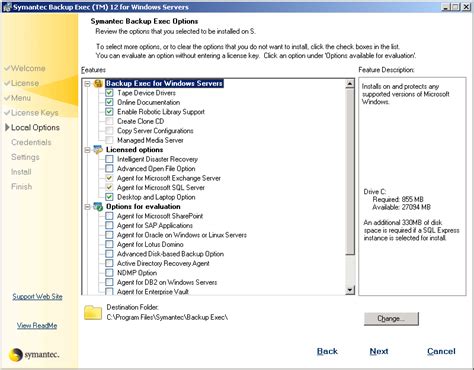Click the features list scroll down arrow
The width and height of the screenshot is (474, 370).
tap(350, 290)
